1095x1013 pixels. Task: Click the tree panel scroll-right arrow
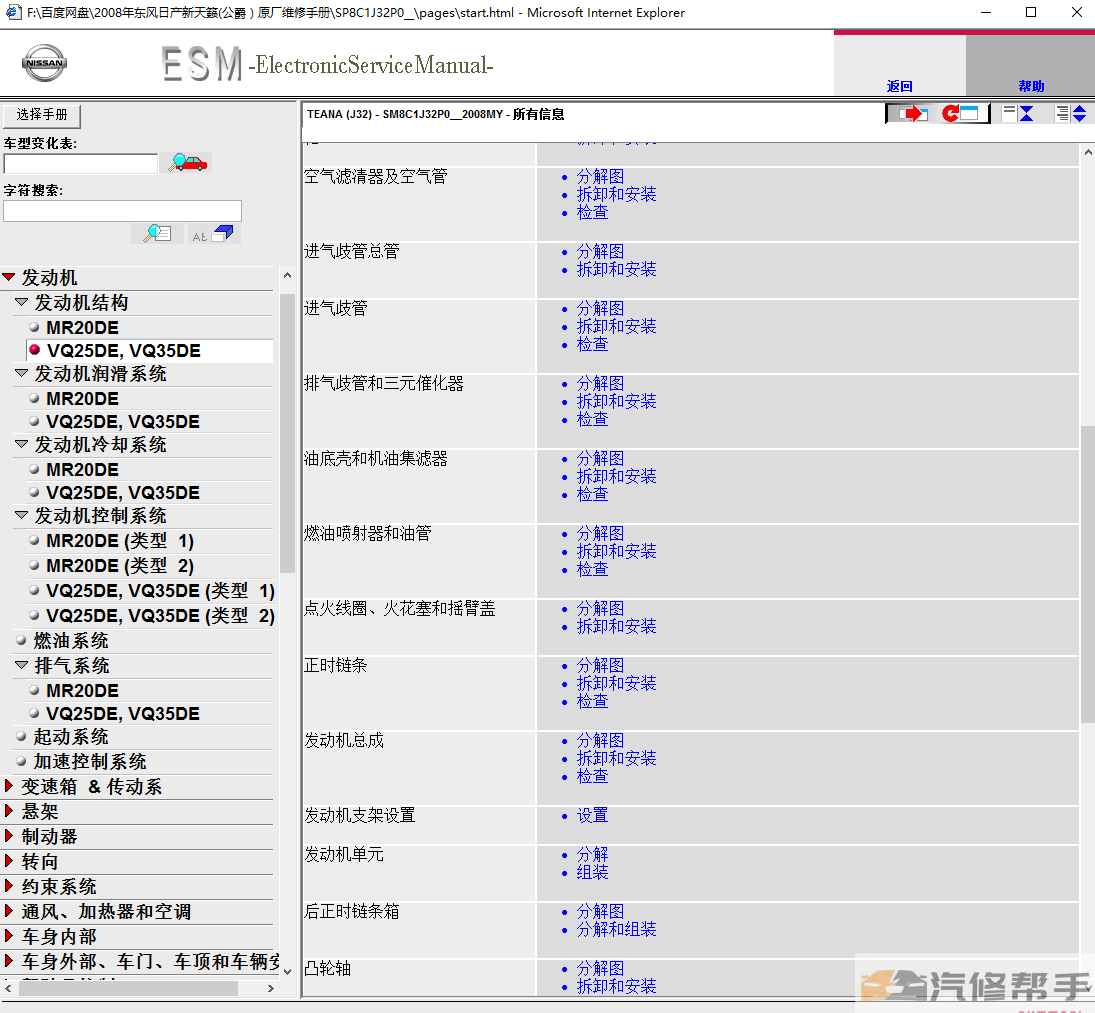pos(271,989)
